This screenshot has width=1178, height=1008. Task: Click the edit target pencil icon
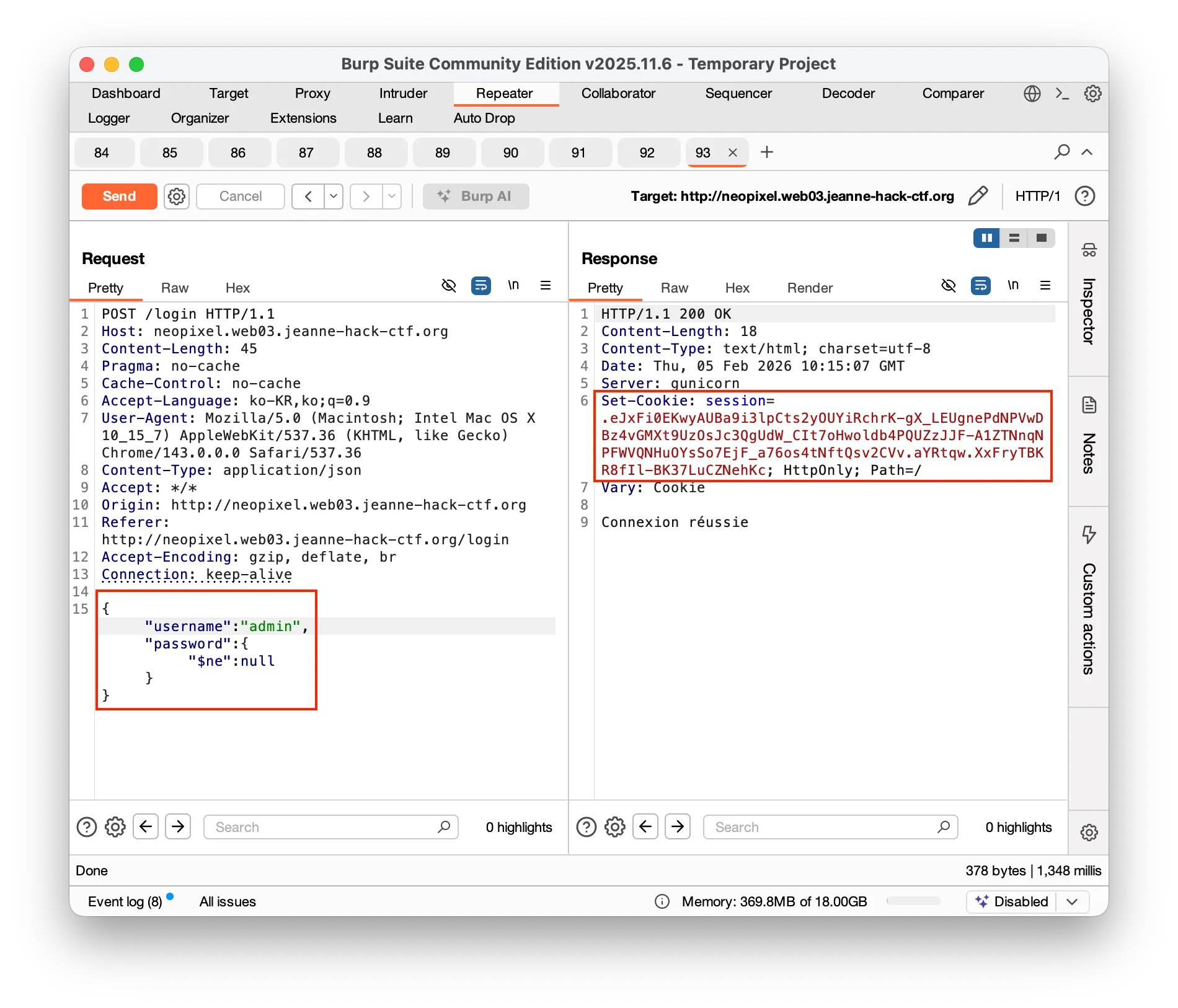[978, 196]
